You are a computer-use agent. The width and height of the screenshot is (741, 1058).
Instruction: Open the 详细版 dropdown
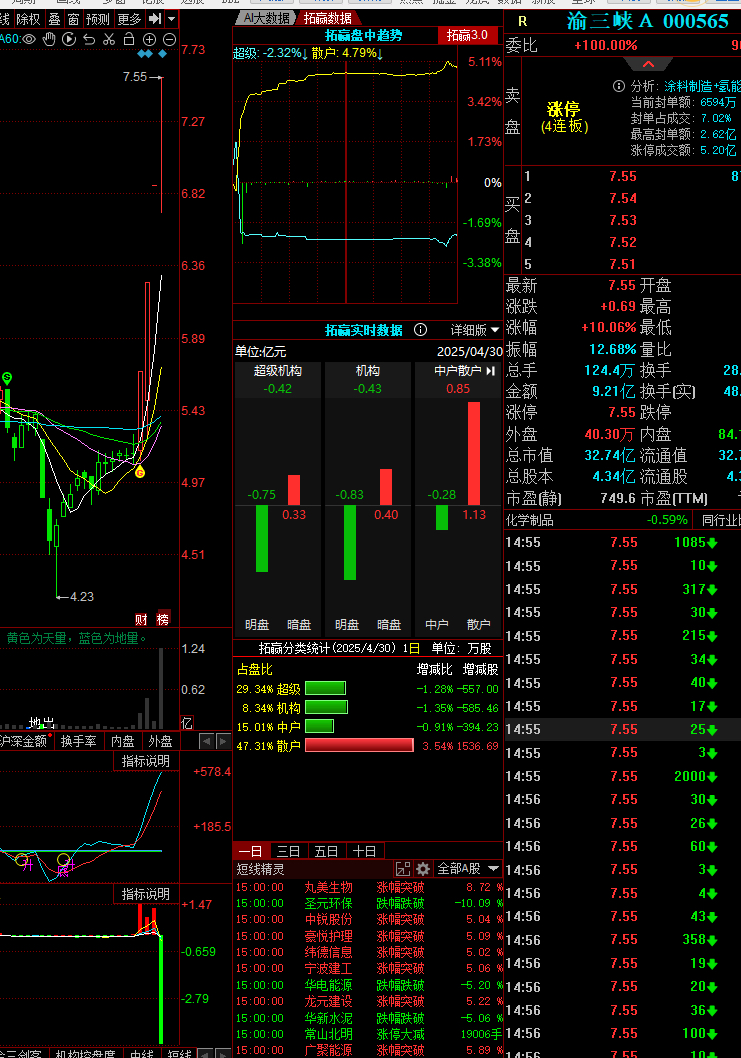pyautogui.click(x=475, y=330)
